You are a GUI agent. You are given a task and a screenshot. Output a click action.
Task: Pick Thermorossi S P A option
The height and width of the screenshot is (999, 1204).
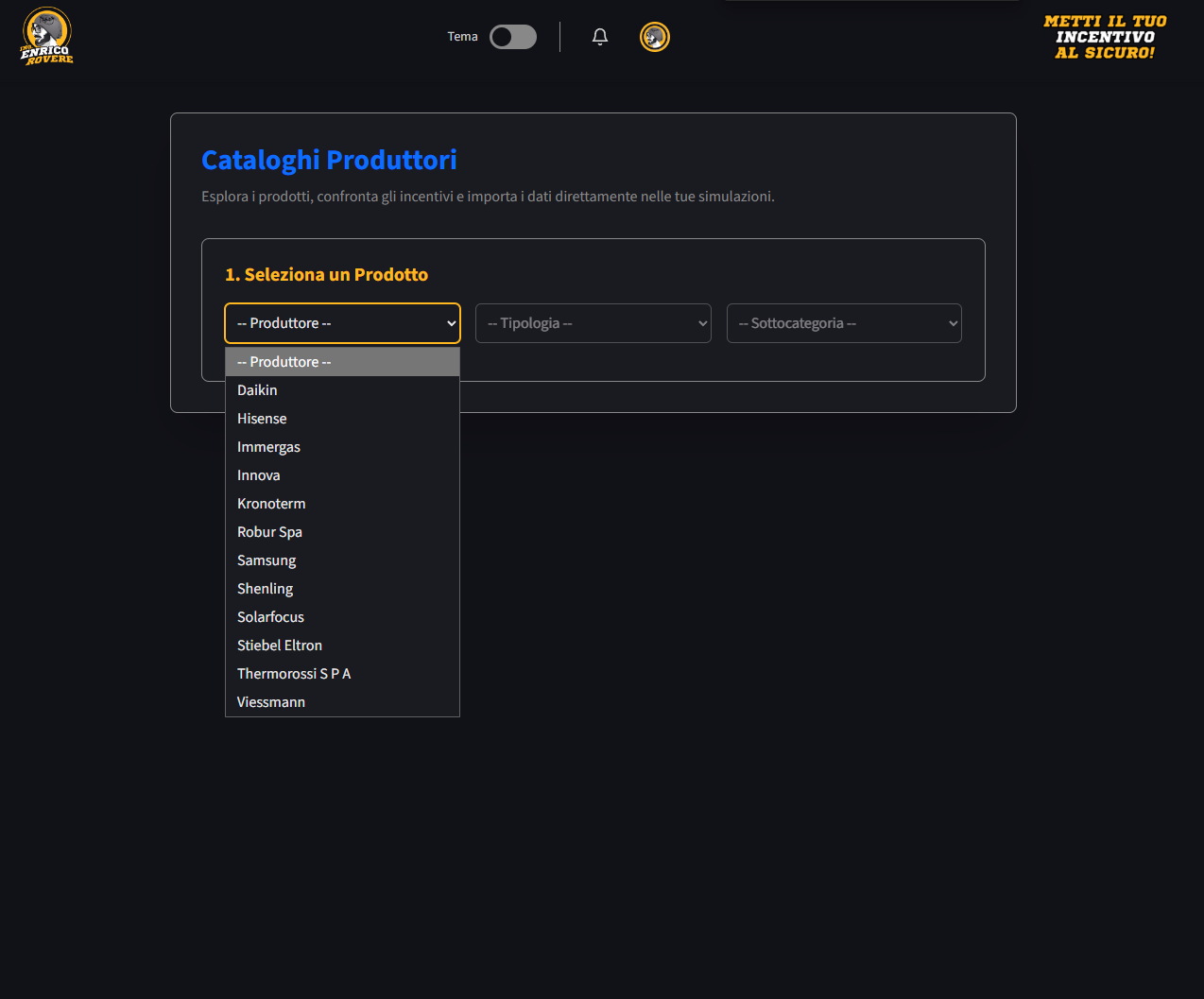coord(294,674)
